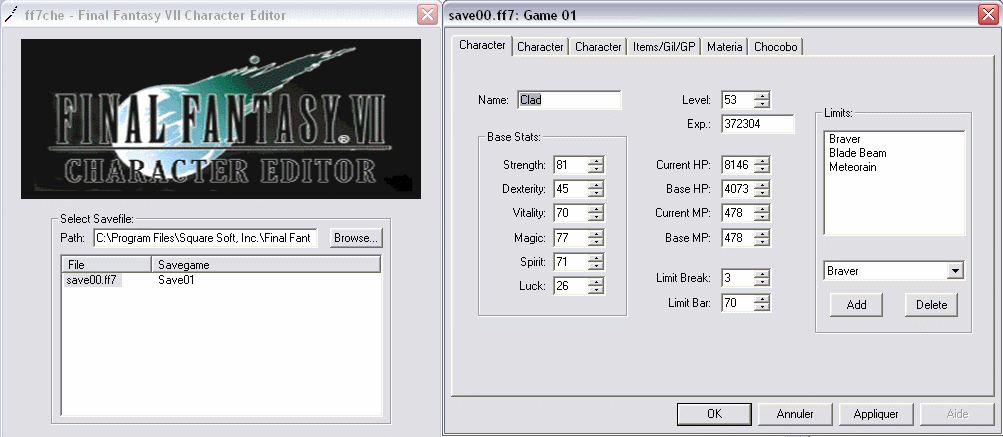Select Blade Beam in the Limits list

[x=858, y=153]
